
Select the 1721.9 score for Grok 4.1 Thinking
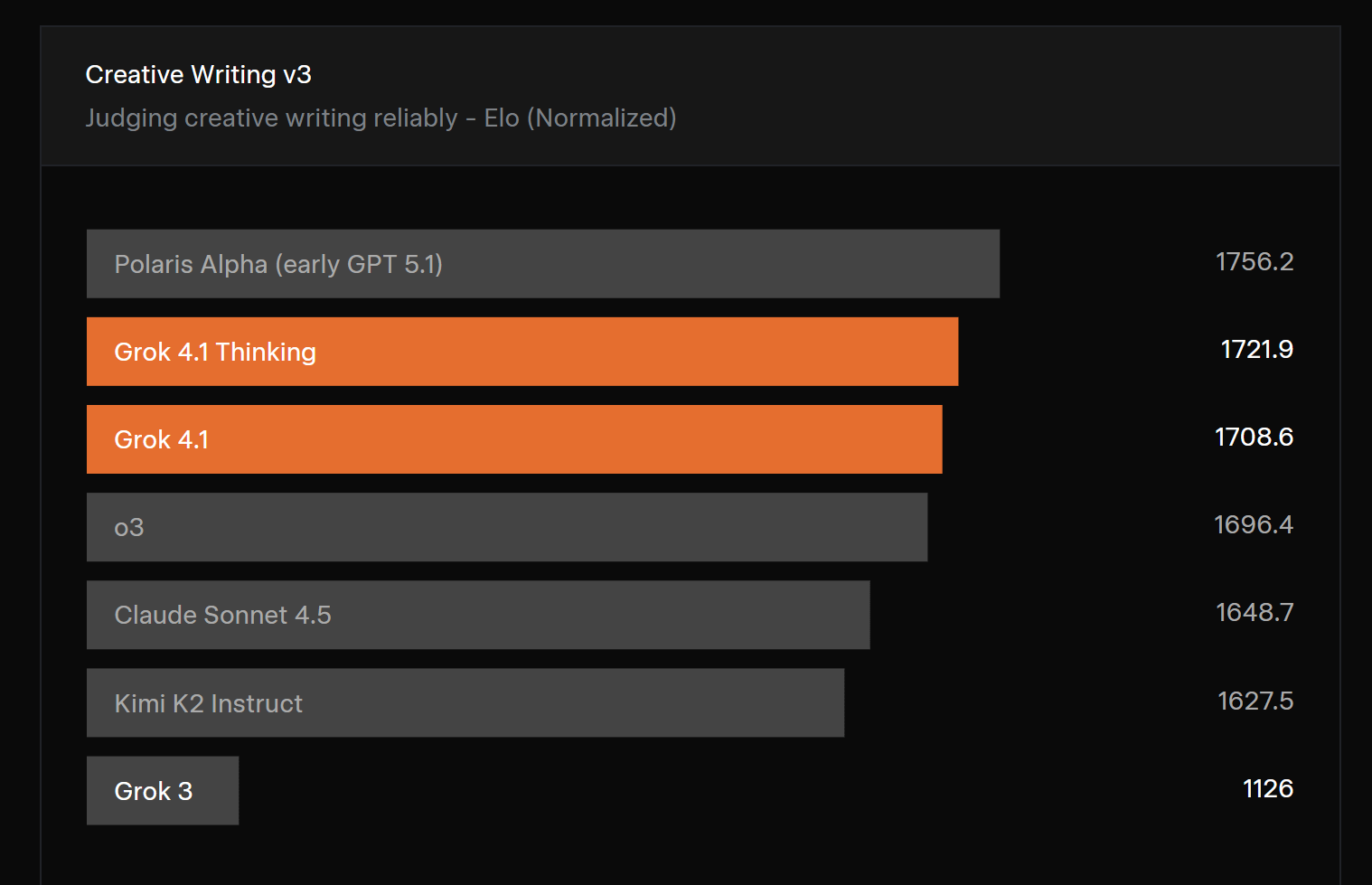[x=1256, y=350]
